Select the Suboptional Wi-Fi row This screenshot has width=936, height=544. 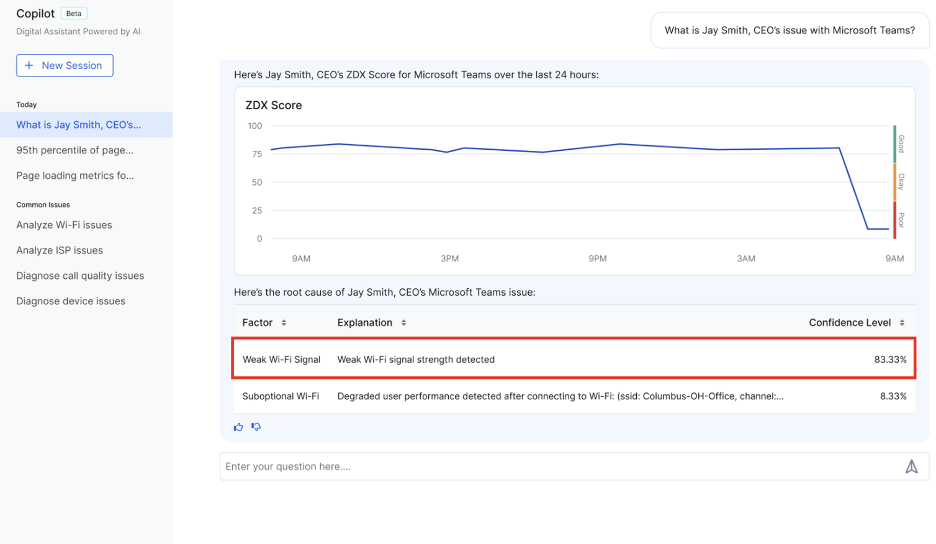point(574,396)
